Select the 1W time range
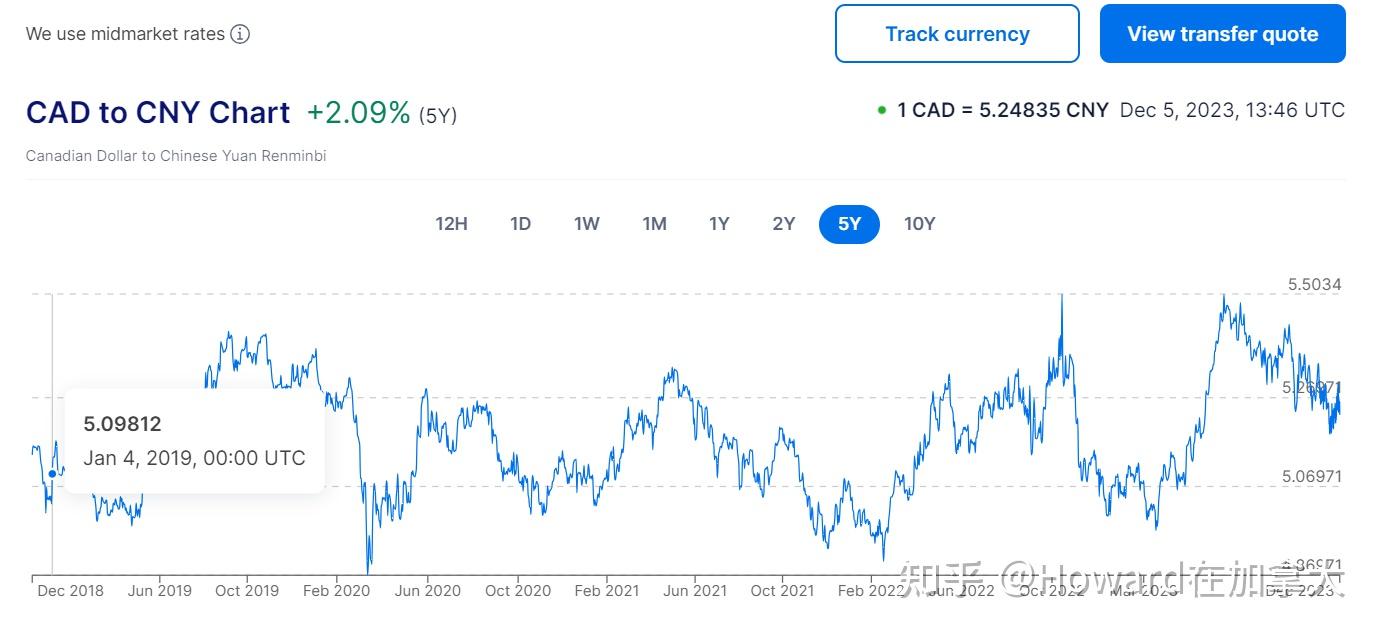 coord(586,224)
